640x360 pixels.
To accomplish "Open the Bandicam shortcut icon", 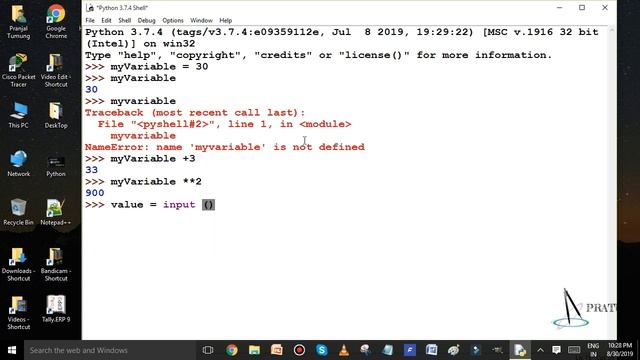I will tap(56, 264).
